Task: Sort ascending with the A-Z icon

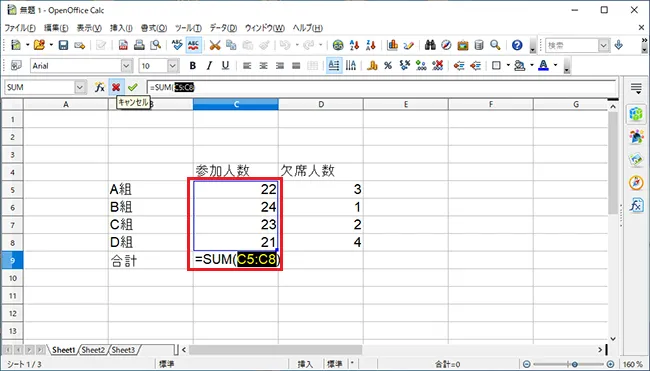Action: [354, 45]
